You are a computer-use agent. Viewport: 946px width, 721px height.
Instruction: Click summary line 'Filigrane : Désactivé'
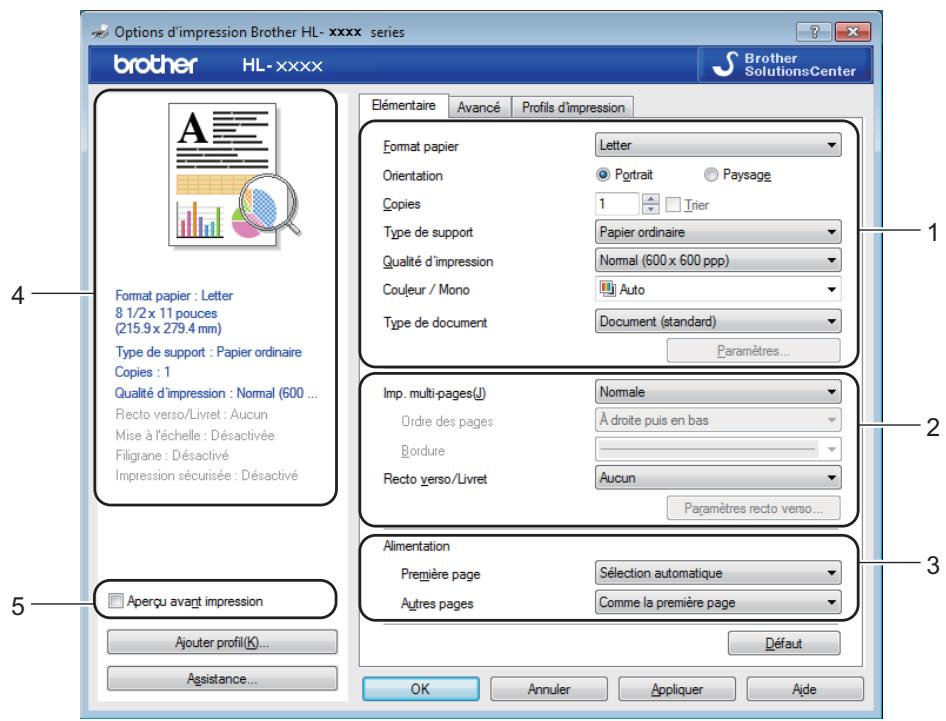coord(172,455)
